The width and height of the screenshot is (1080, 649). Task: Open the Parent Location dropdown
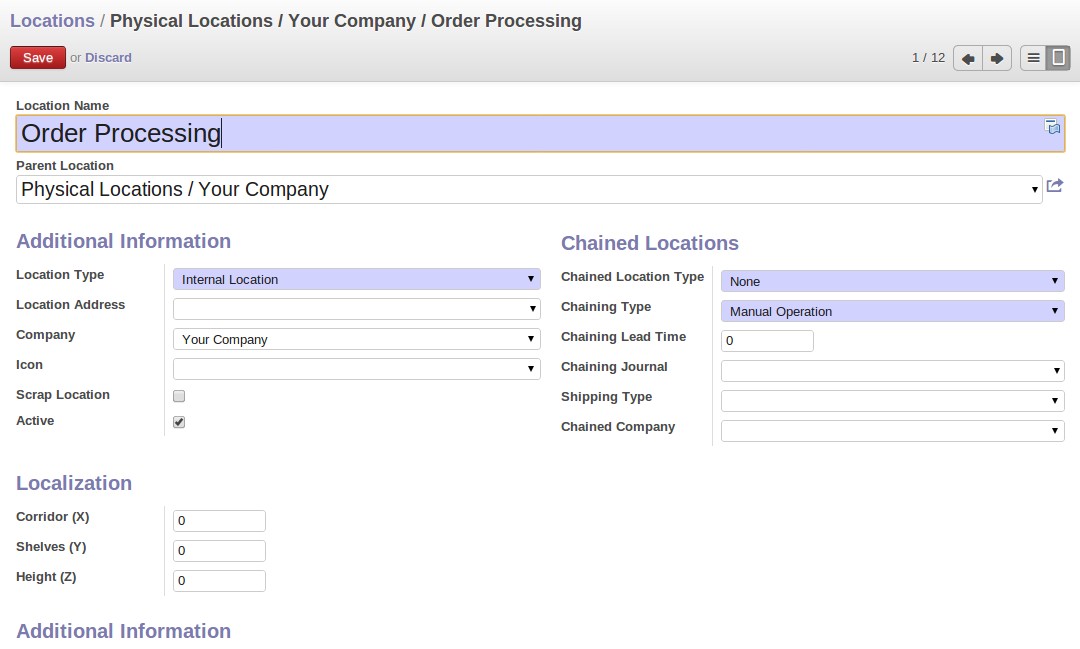pos(528,190)
